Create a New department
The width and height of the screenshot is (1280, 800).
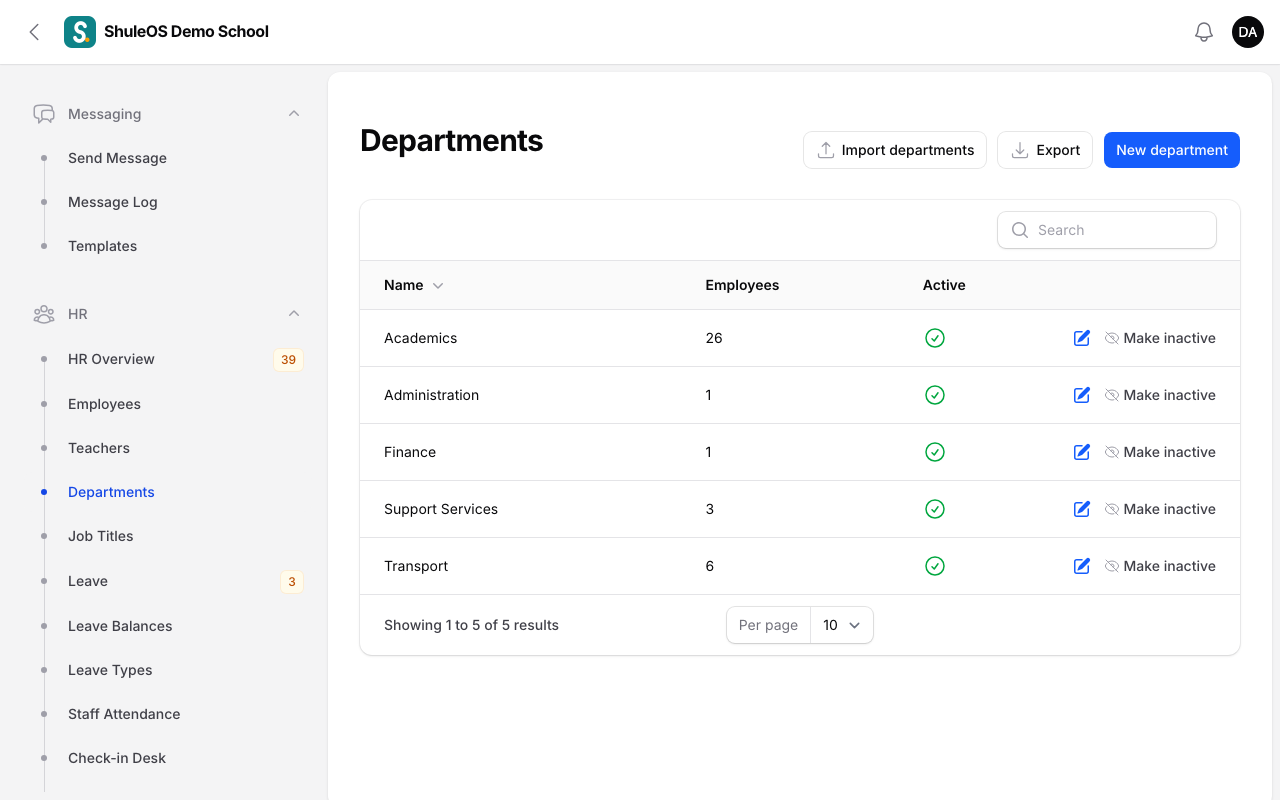click(x=1172, y=150)
